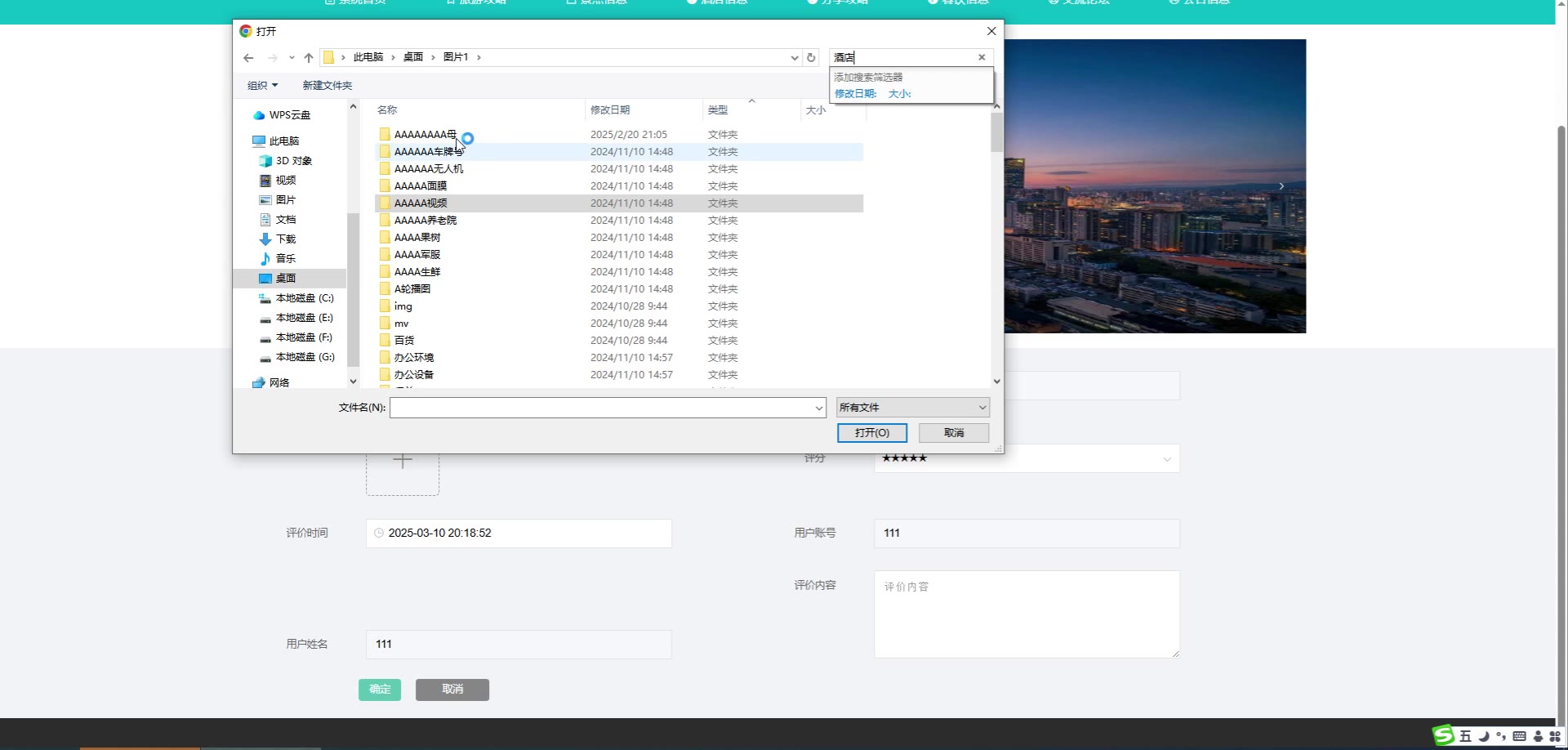1568x750 pixels.
Task: Open the recent locations dropdown arrow
Action: pyautogui.click(x=292, y=58)
